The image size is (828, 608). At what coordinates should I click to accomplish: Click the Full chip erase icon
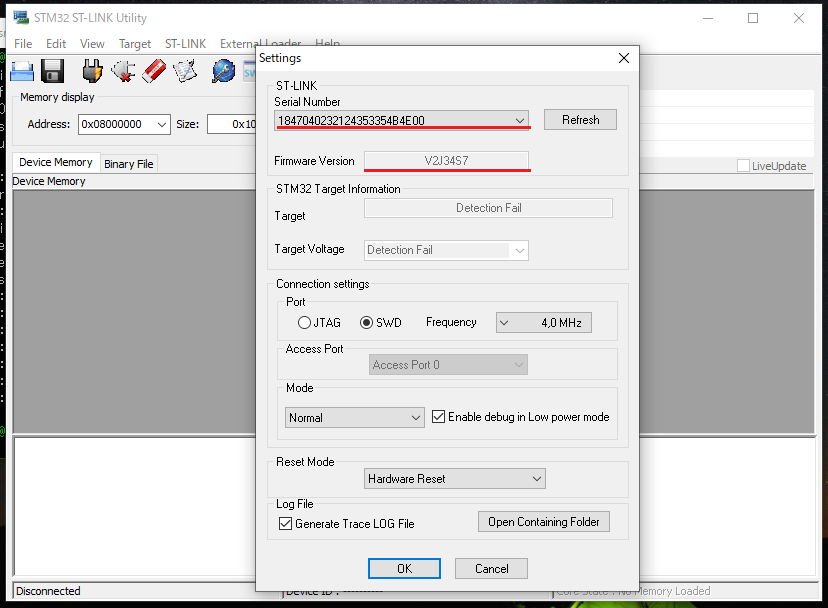point(154,71)
